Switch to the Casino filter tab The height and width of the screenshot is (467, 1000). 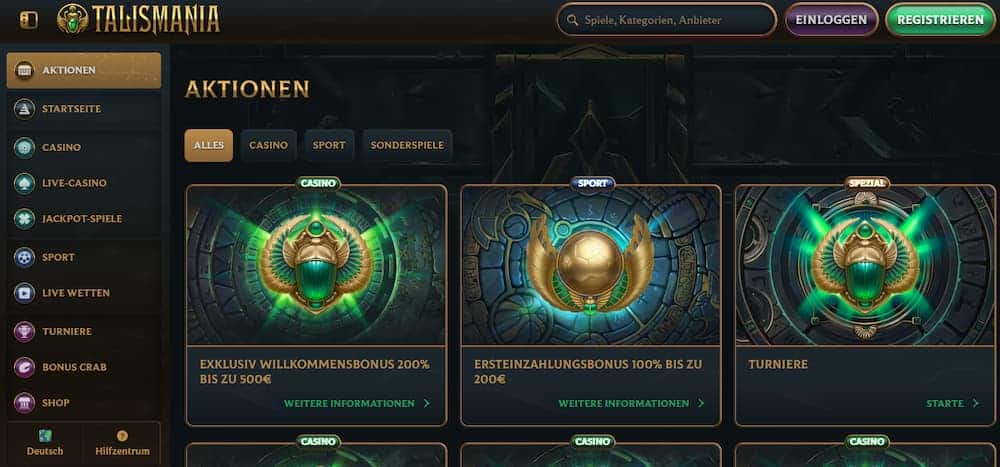(268, 145)
